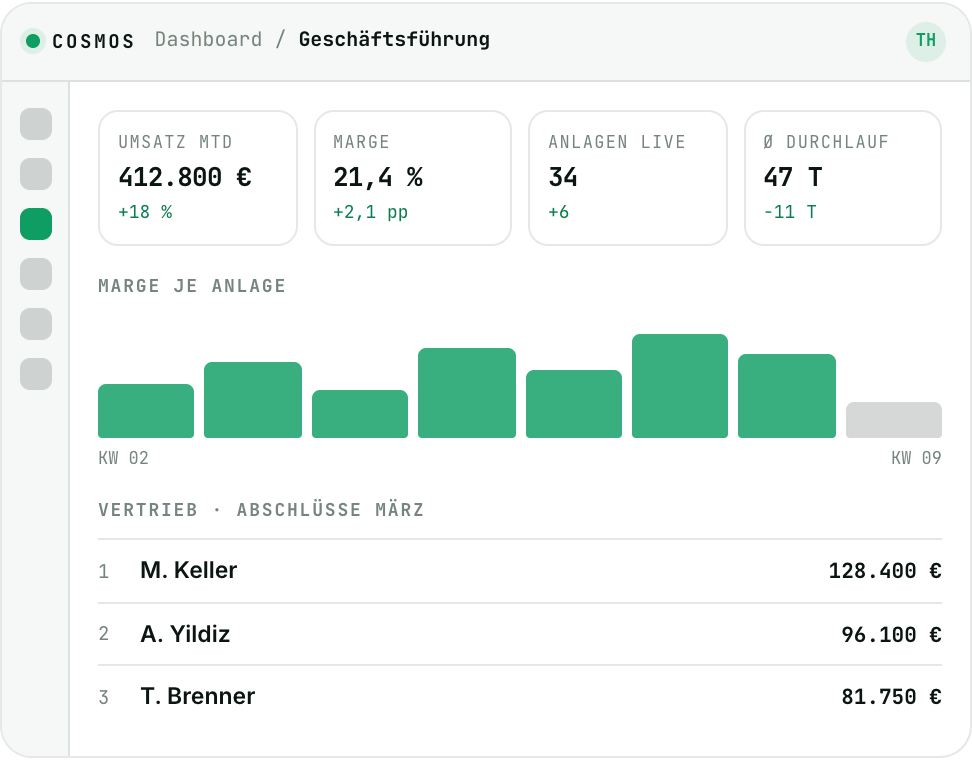Open the Anlagen Live card
The image size is (972, 760).
[x=628, y=178]
